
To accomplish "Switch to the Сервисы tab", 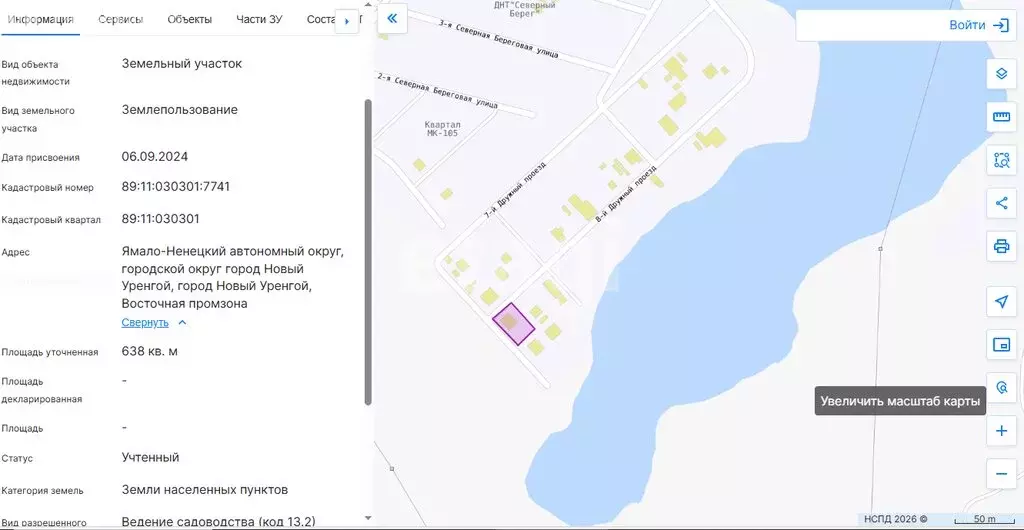I will (120, 20).
